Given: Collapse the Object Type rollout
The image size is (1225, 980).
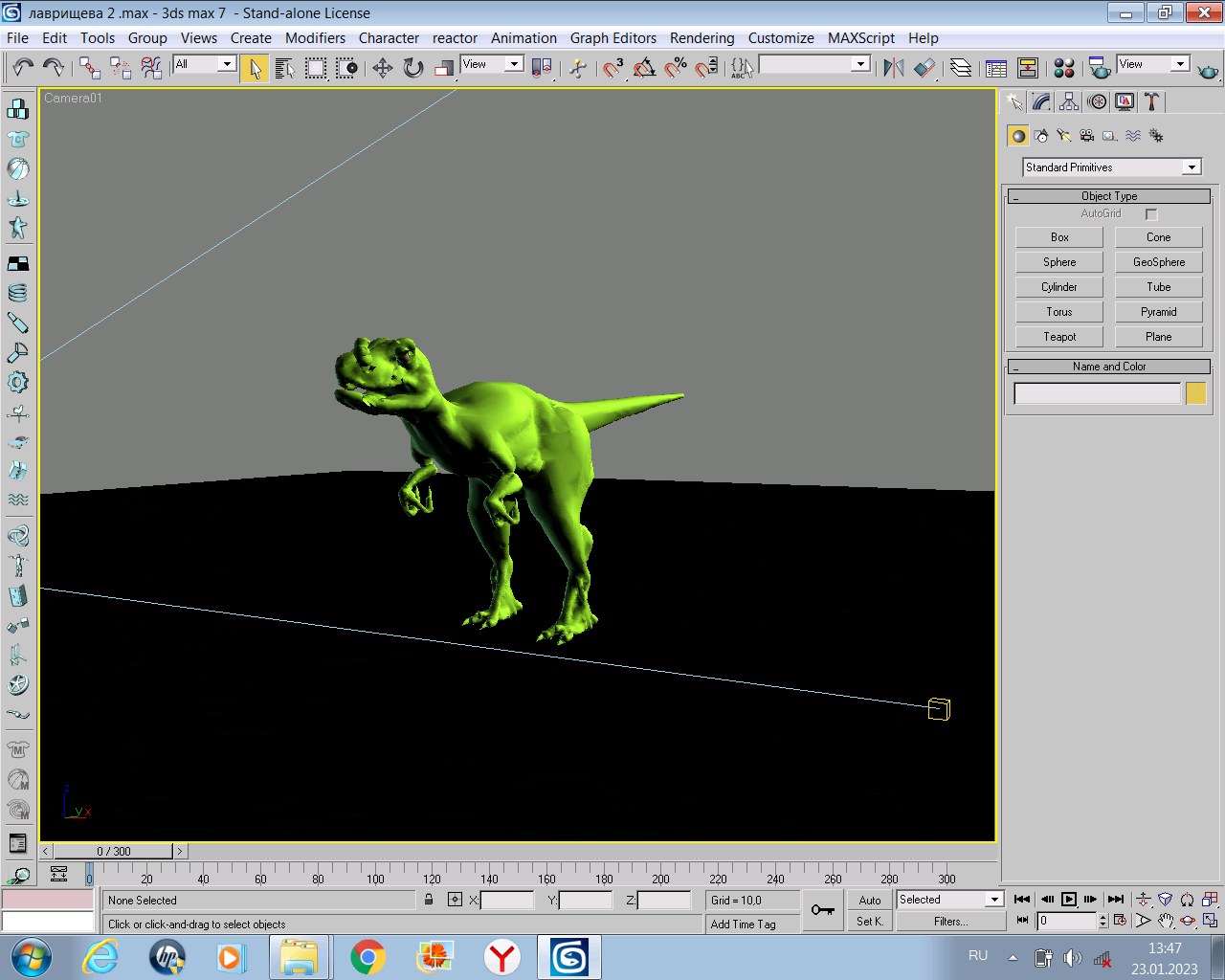Looking at the screenshot, I should [1109, 196].
